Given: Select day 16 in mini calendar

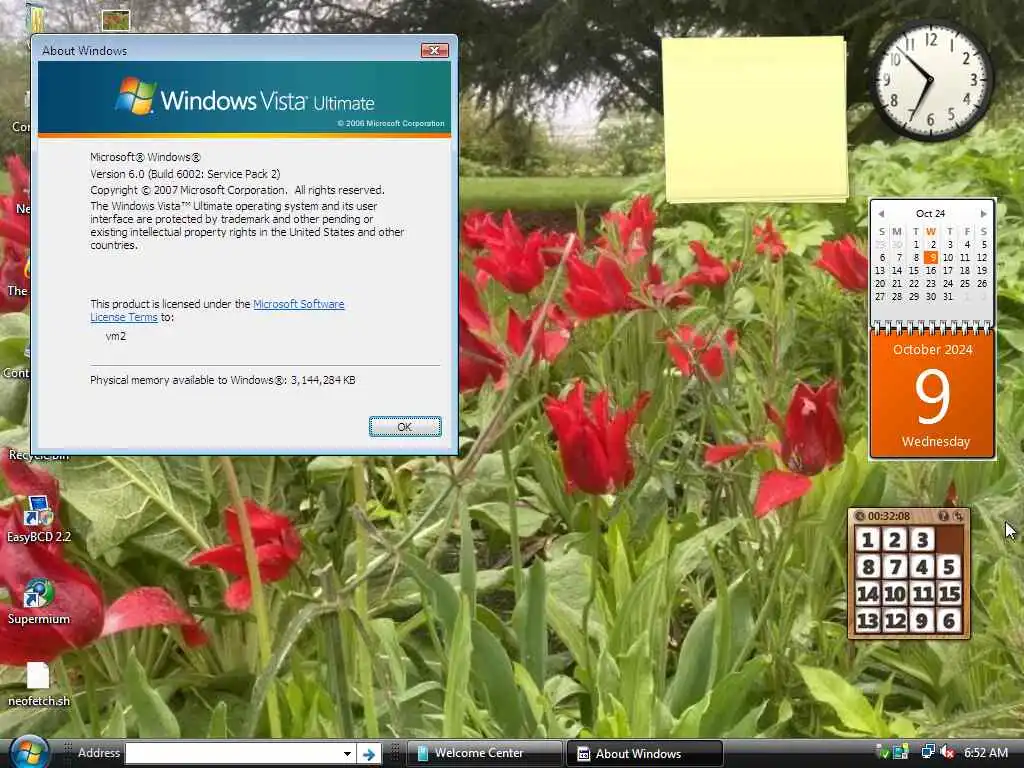Looking at the screenshot, I should [931, 270].
